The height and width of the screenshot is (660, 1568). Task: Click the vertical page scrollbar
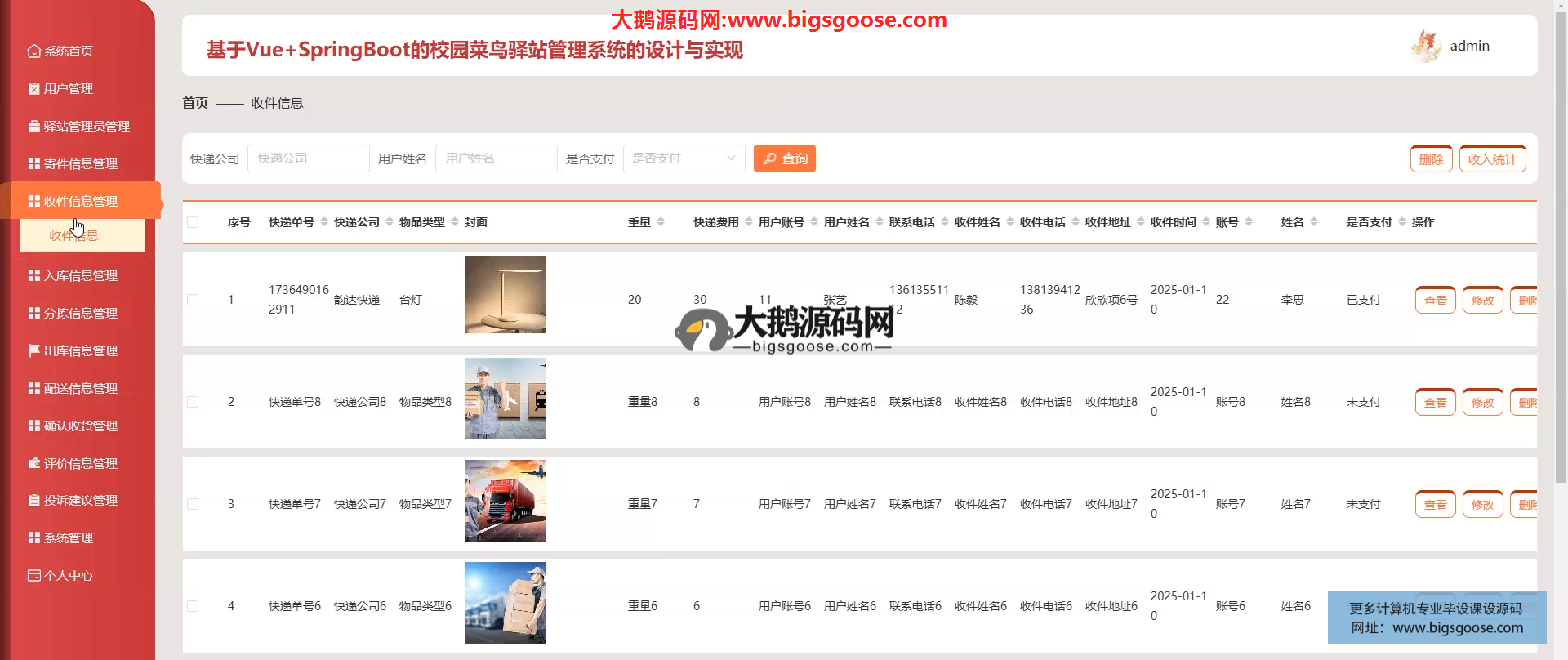coord(1561,245)
